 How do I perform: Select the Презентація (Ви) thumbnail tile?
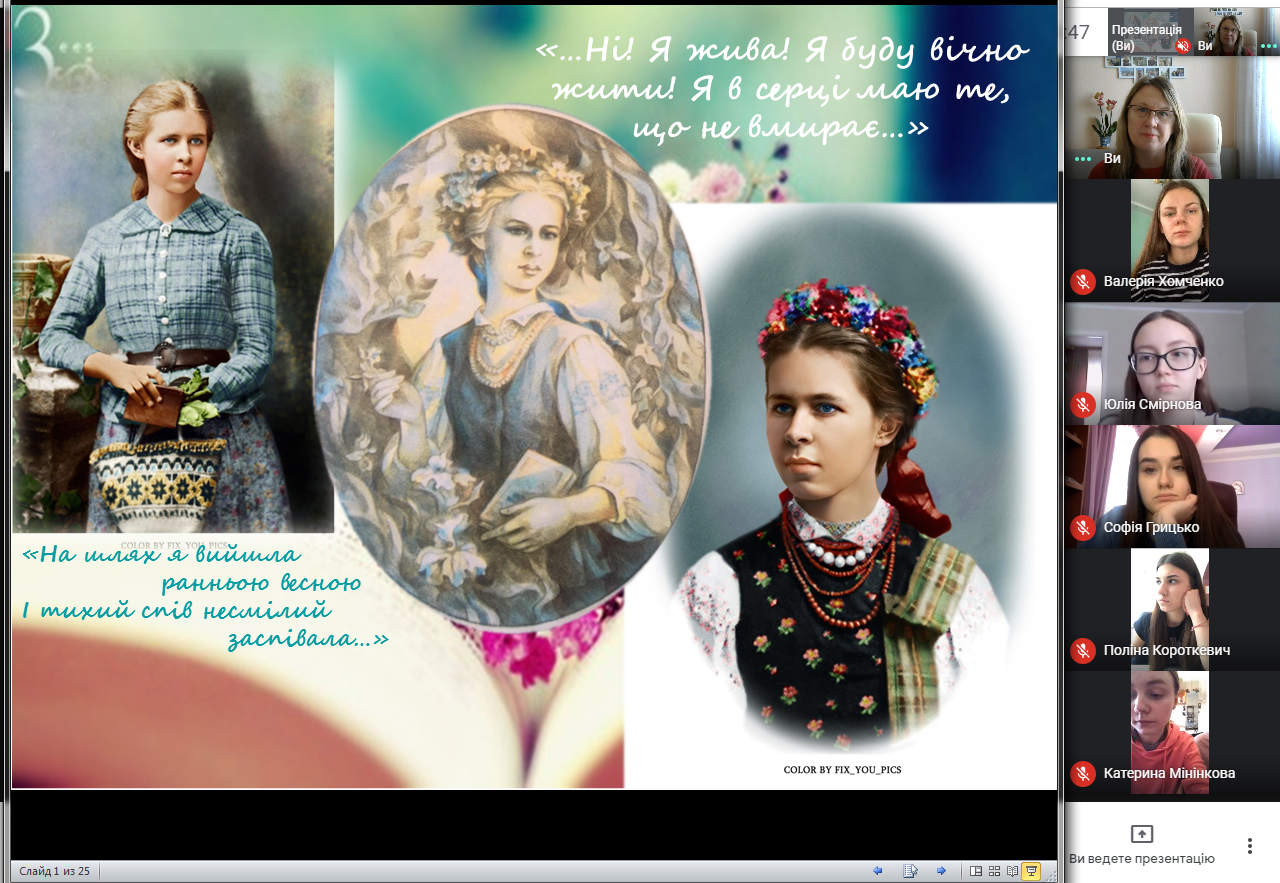point(1151,31)
